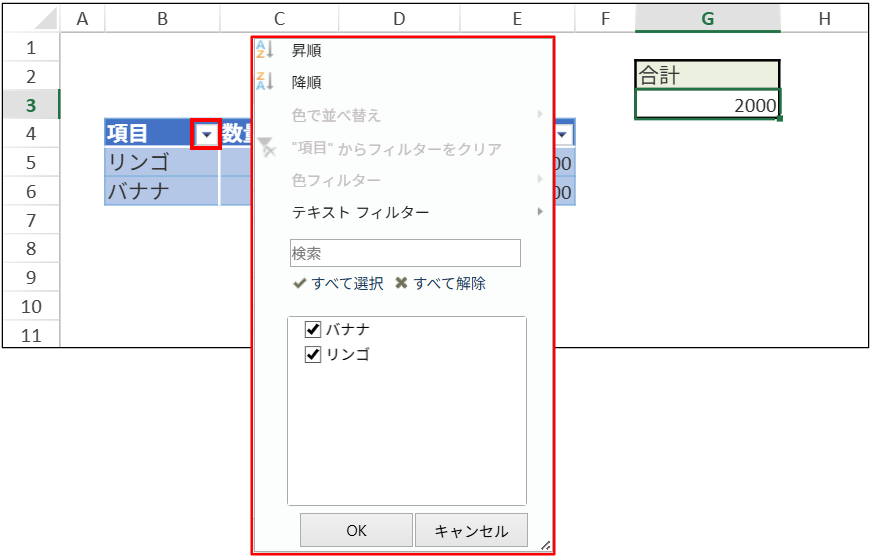Select the 合計 header cell
The image size is (872, 556).
[x=707, y=76]
